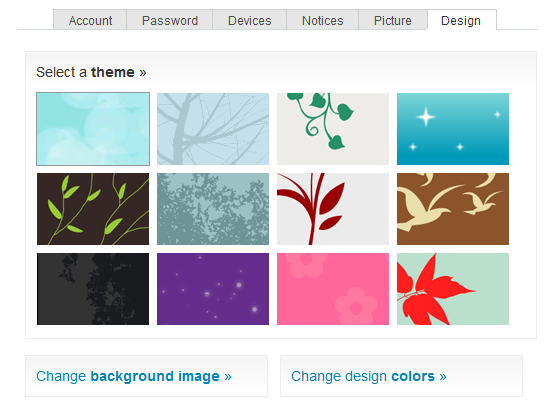Viewport: 558px width, 400px height.
Task: Select the dark red plant theme
Action: click(333, 209)
